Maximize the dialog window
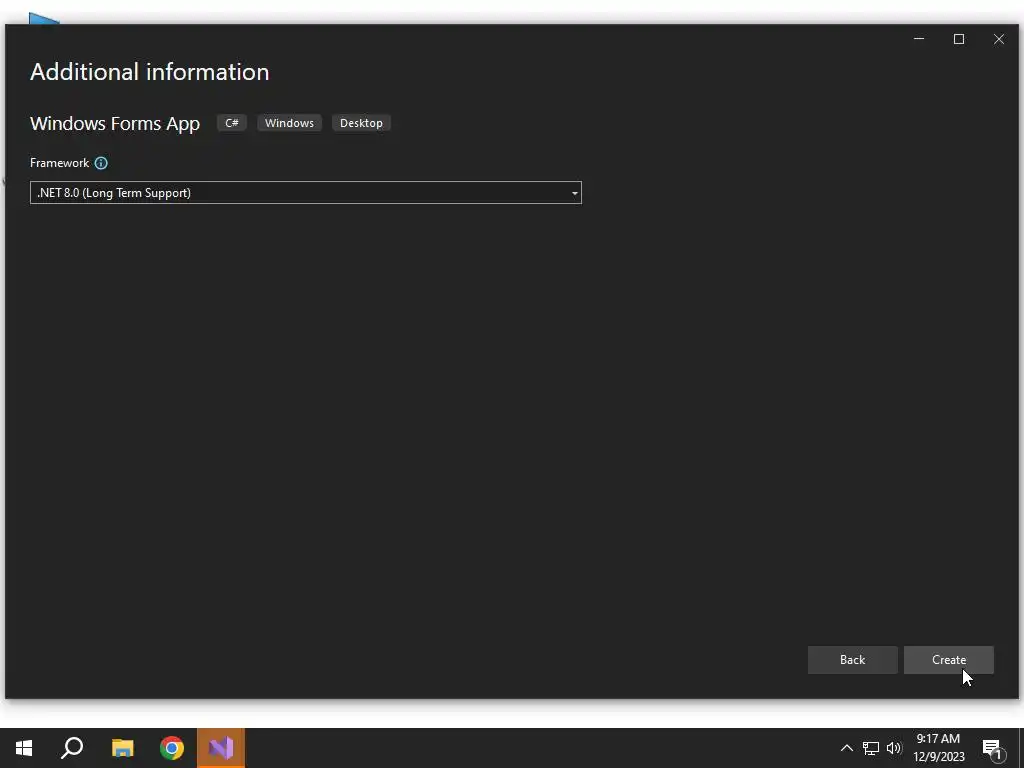 (959, 39)
